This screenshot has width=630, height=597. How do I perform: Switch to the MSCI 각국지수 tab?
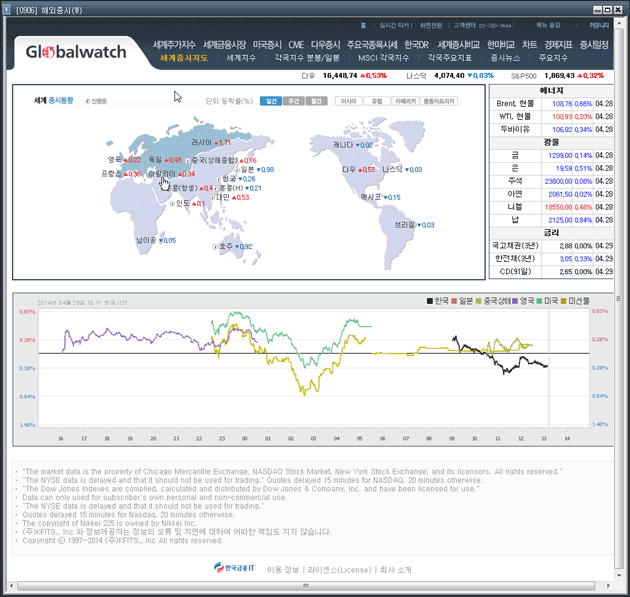(383, 58)
